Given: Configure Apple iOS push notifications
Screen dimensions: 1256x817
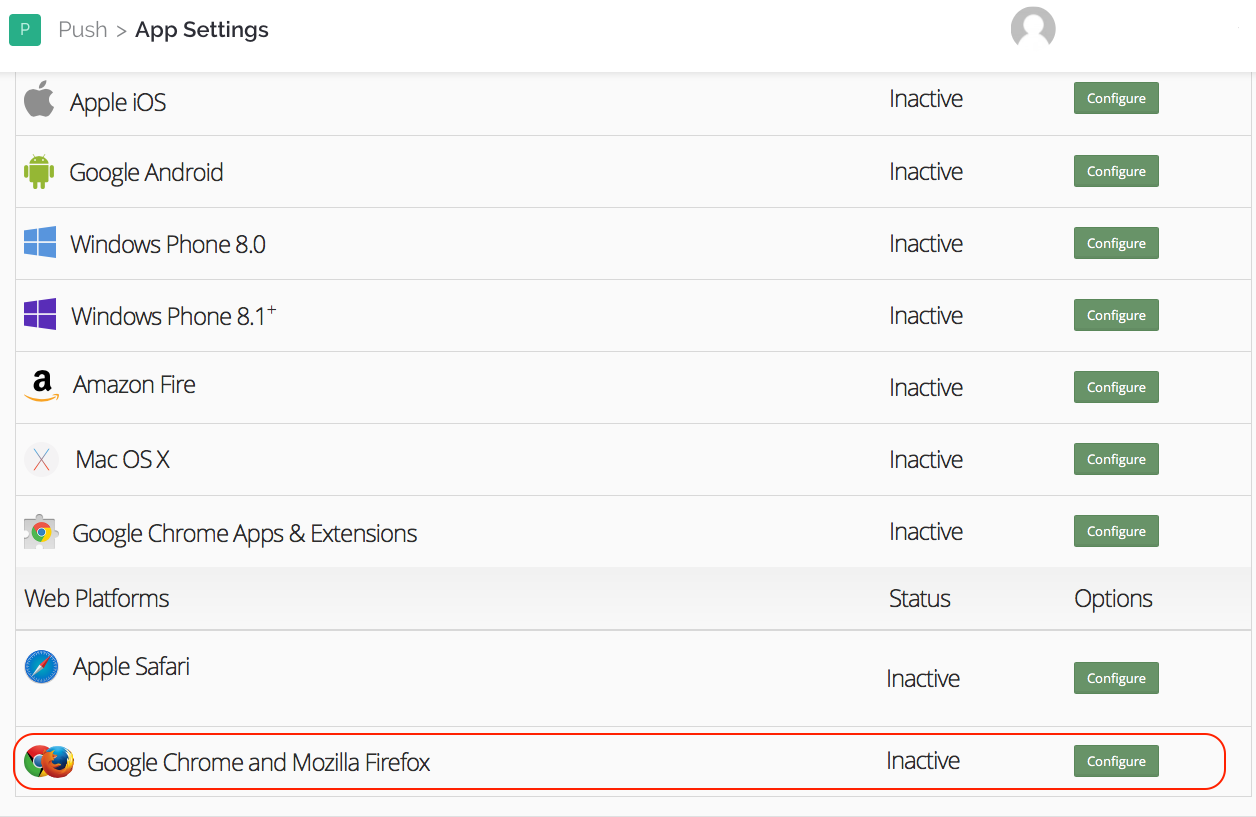Looking at the screenshot, I should [1116, 98].
